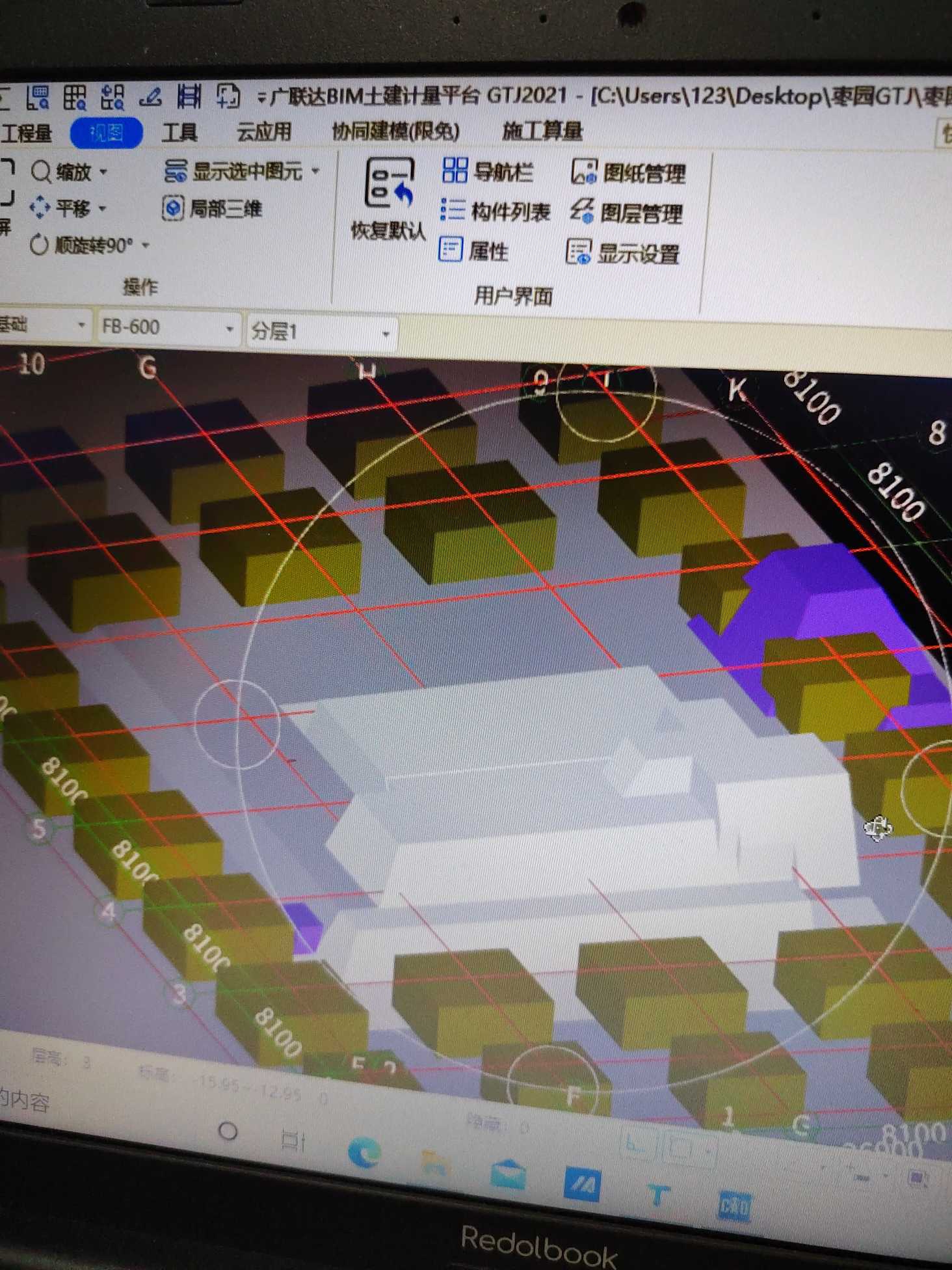Select the 视图 view ribbon tab
Image resolution: width=952 pixels, height=1270 pixels.
pyautogui.click(x=106, y=133)
